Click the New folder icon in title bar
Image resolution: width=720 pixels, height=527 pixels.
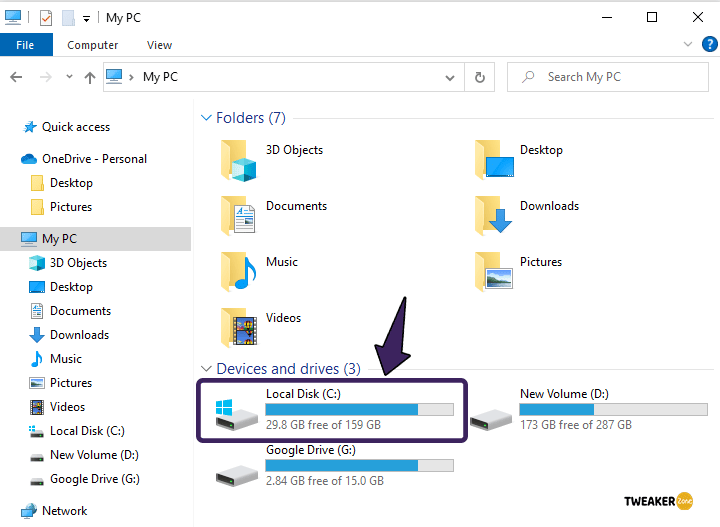tap(68, 18)
